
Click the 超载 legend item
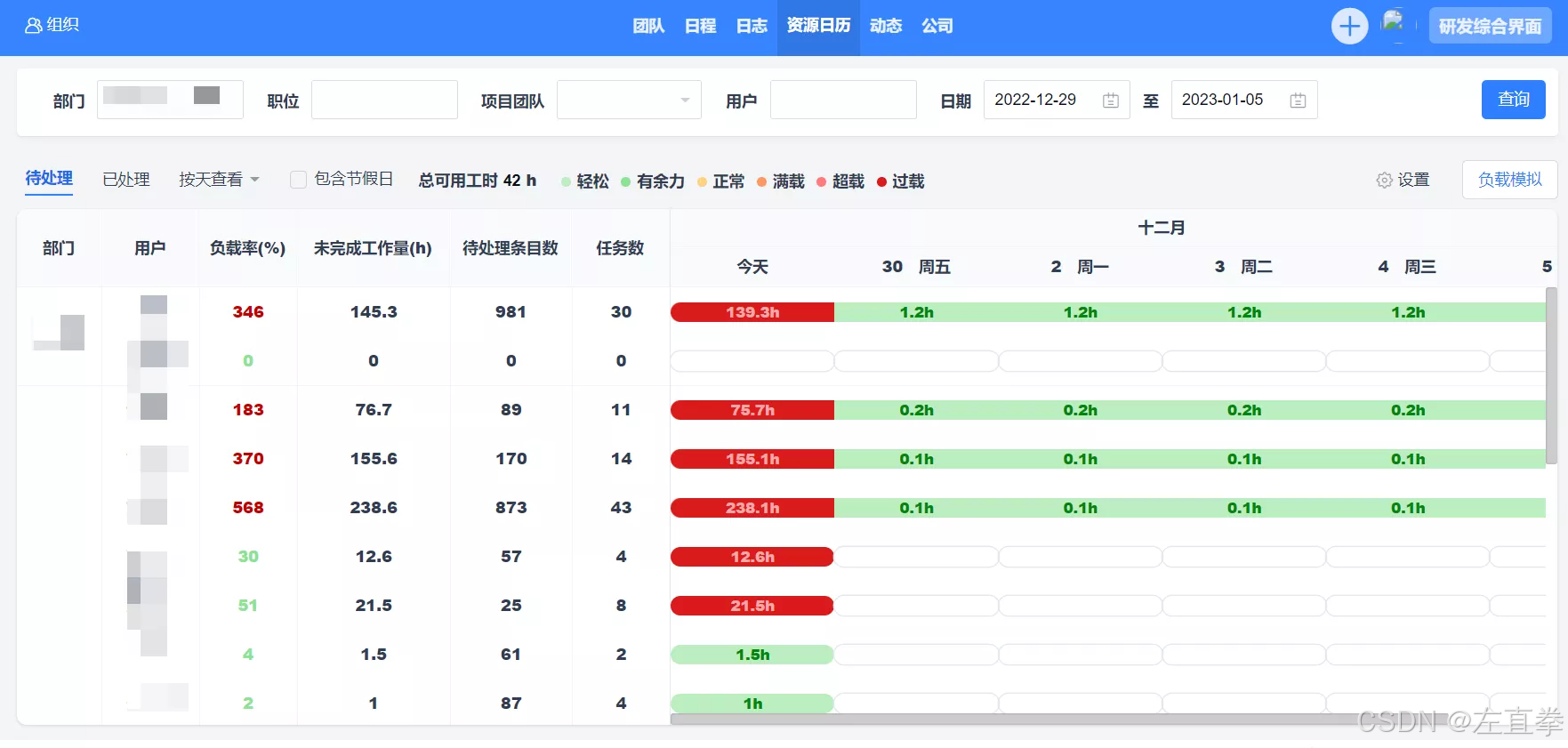coord(840,181)
